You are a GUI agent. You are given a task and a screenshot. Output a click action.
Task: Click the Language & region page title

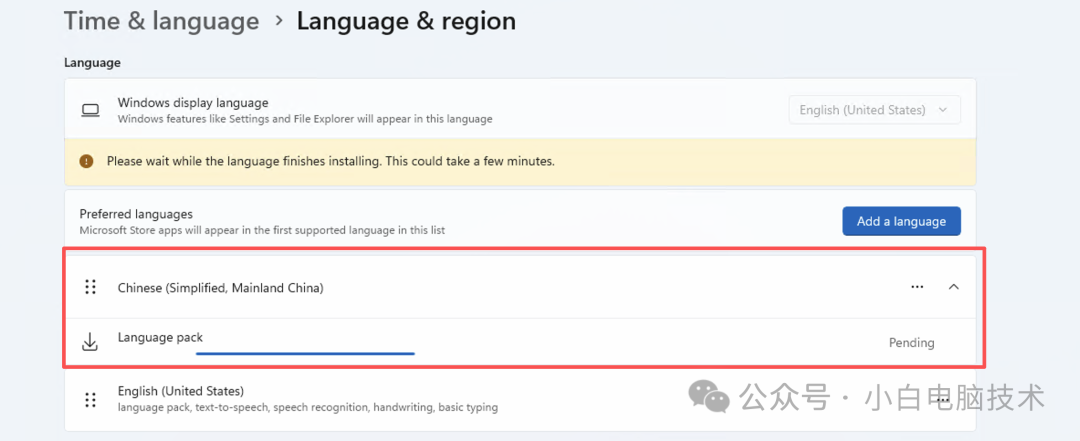pyautogui.click(x=406, y=21)
